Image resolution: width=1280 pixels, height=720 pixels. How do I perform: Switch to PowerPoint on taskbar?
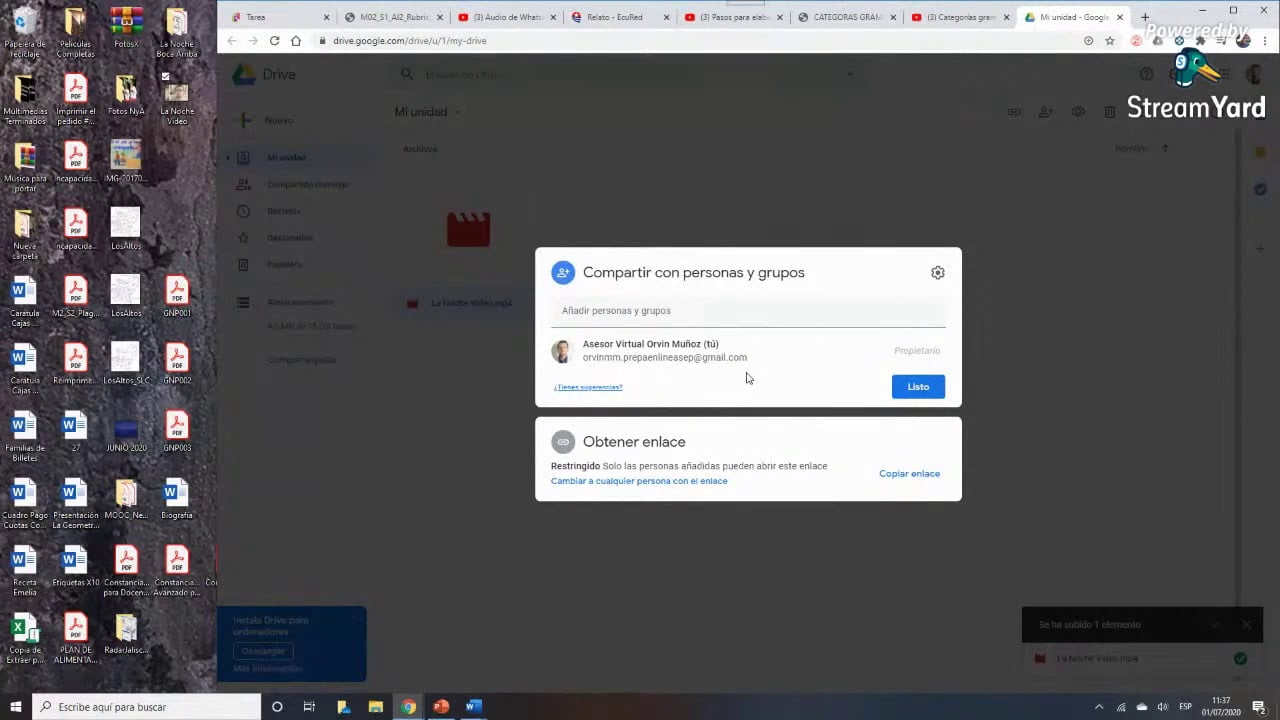(441, 707)
